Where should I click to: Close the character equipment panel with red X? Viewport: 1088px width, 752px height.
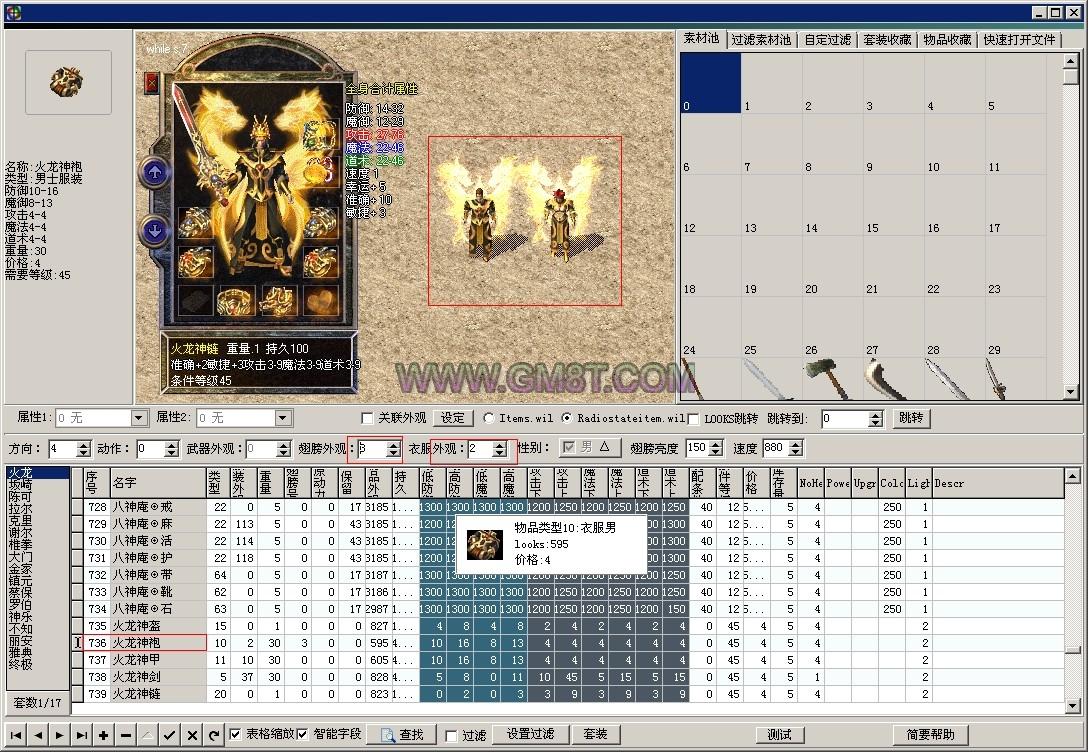[x=151, y=84]
